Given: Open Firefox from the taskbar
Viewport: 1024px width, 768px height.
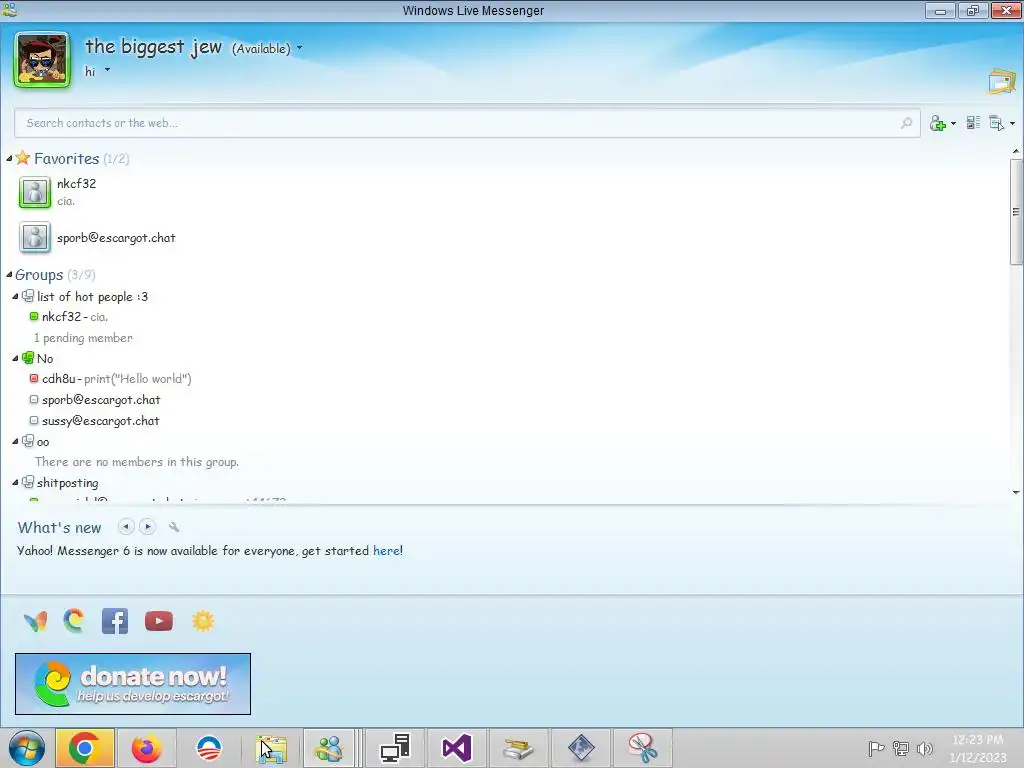Looking at the screenshot, I should 146,748.
